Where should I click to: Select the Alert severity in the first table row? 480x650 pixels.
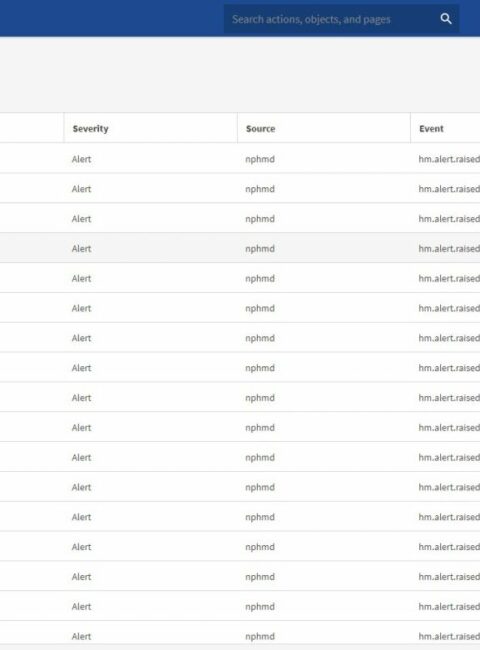[81, 159]
